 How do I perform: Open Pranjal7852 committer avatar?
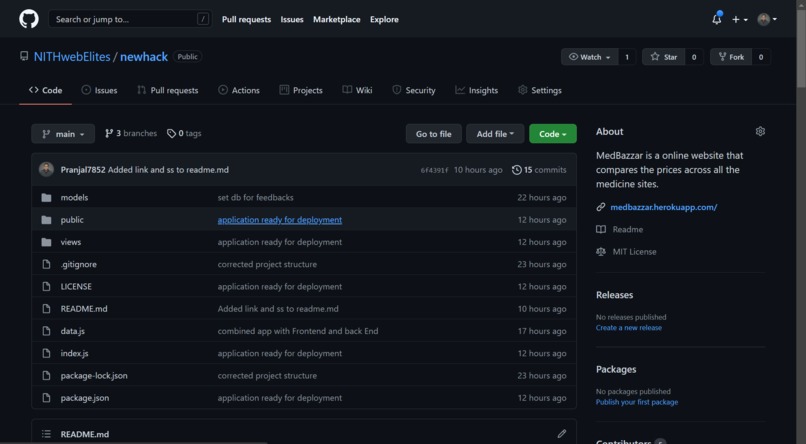46,170
